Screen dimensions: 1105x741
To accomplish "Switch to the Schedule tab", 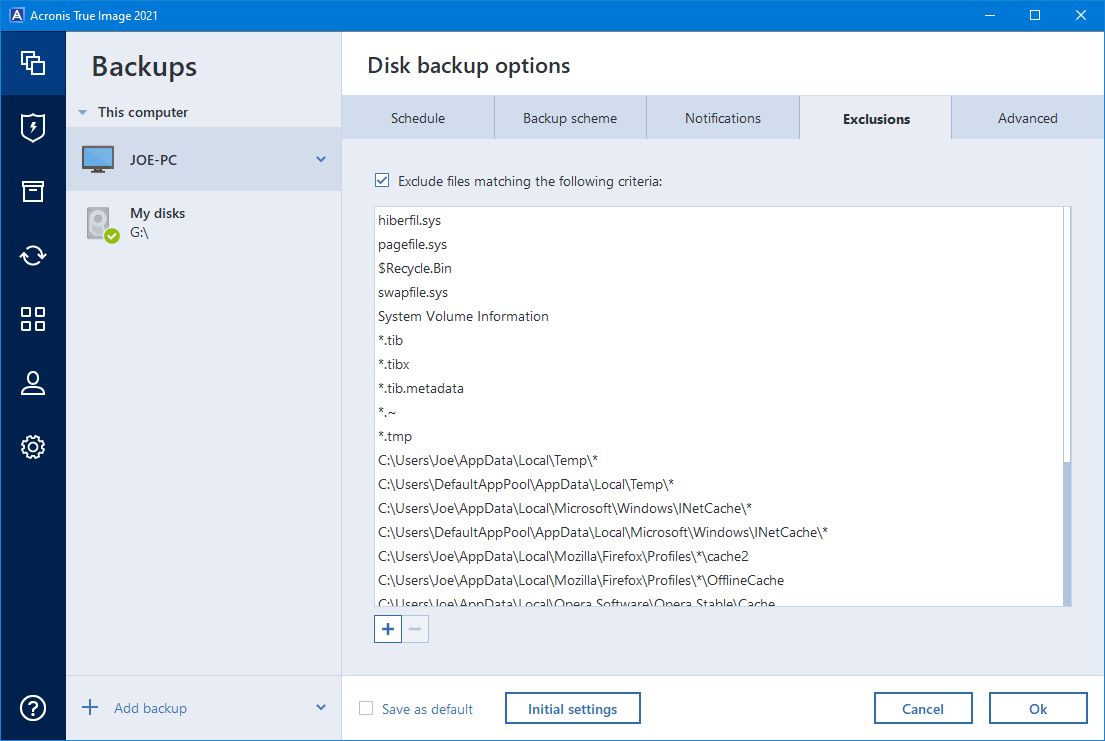I will pos(418,118).
